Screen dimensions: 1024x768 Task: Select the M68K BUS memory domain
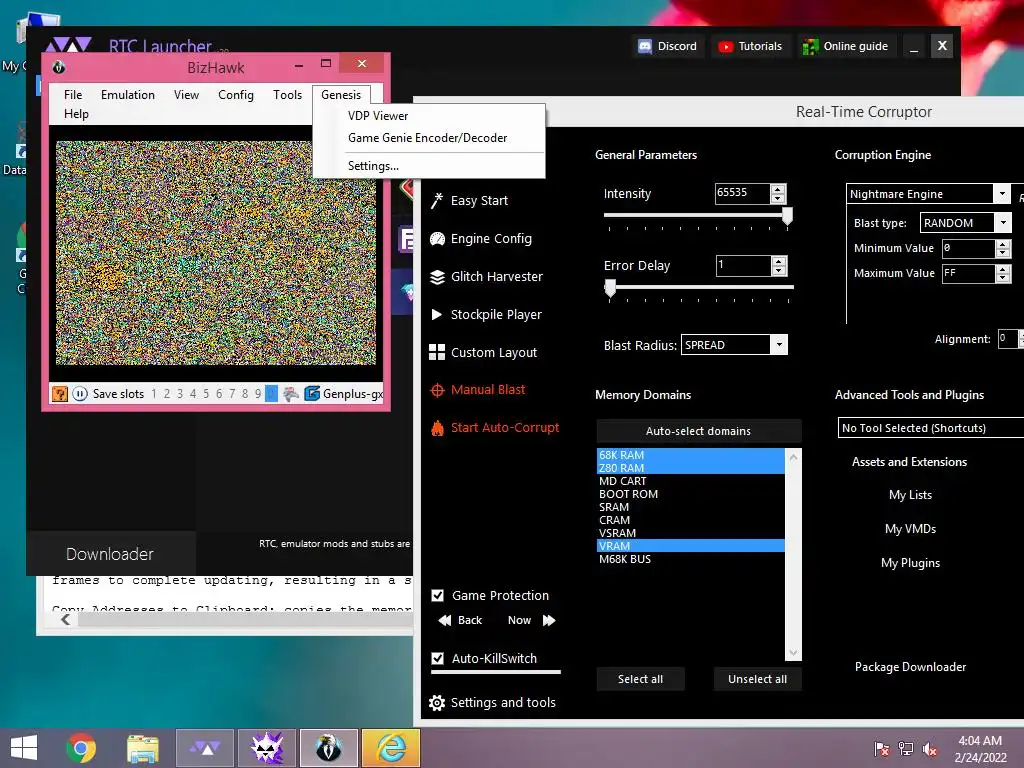(690, 560)
